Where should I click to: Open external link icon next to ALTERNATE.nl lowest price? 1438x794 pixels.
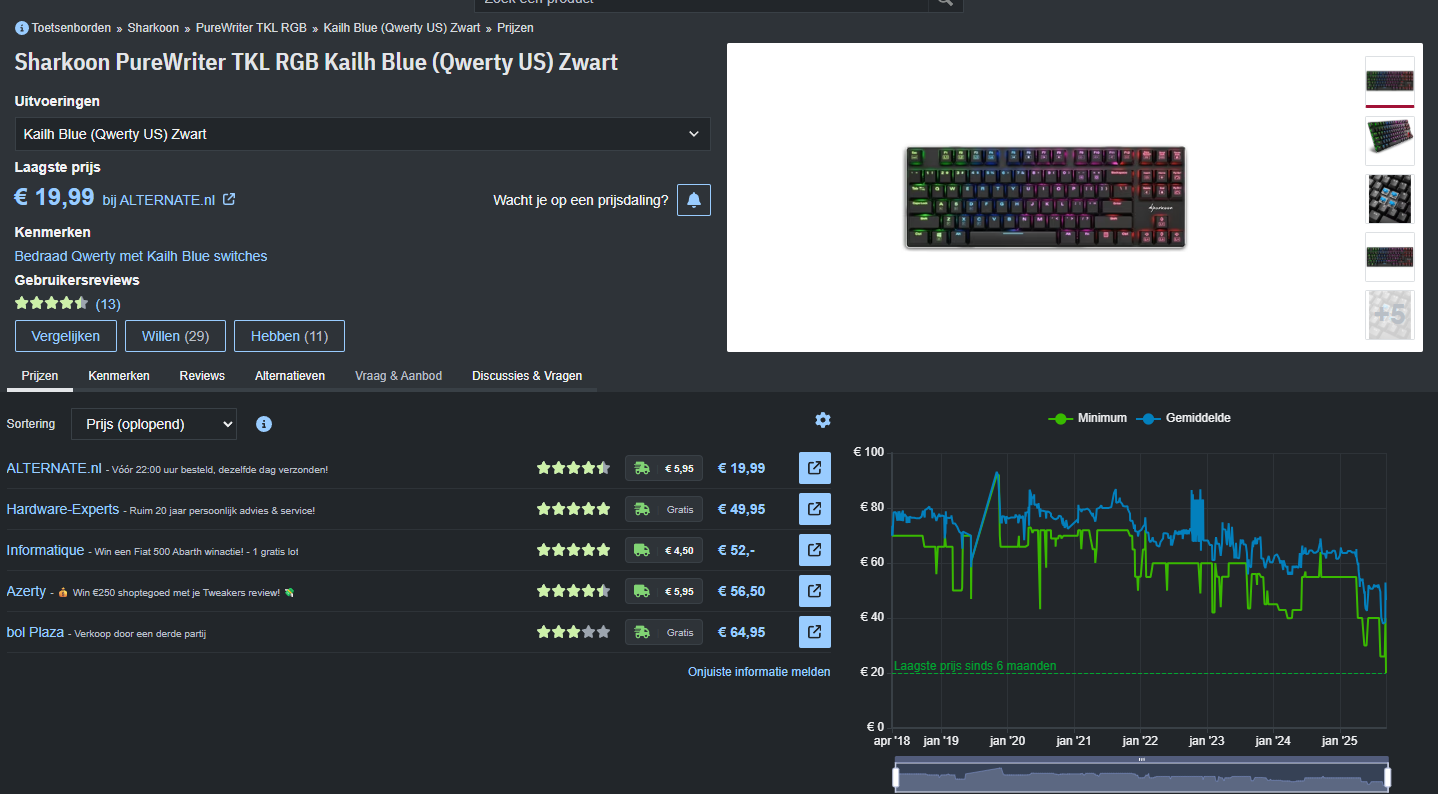click(229, 199)
